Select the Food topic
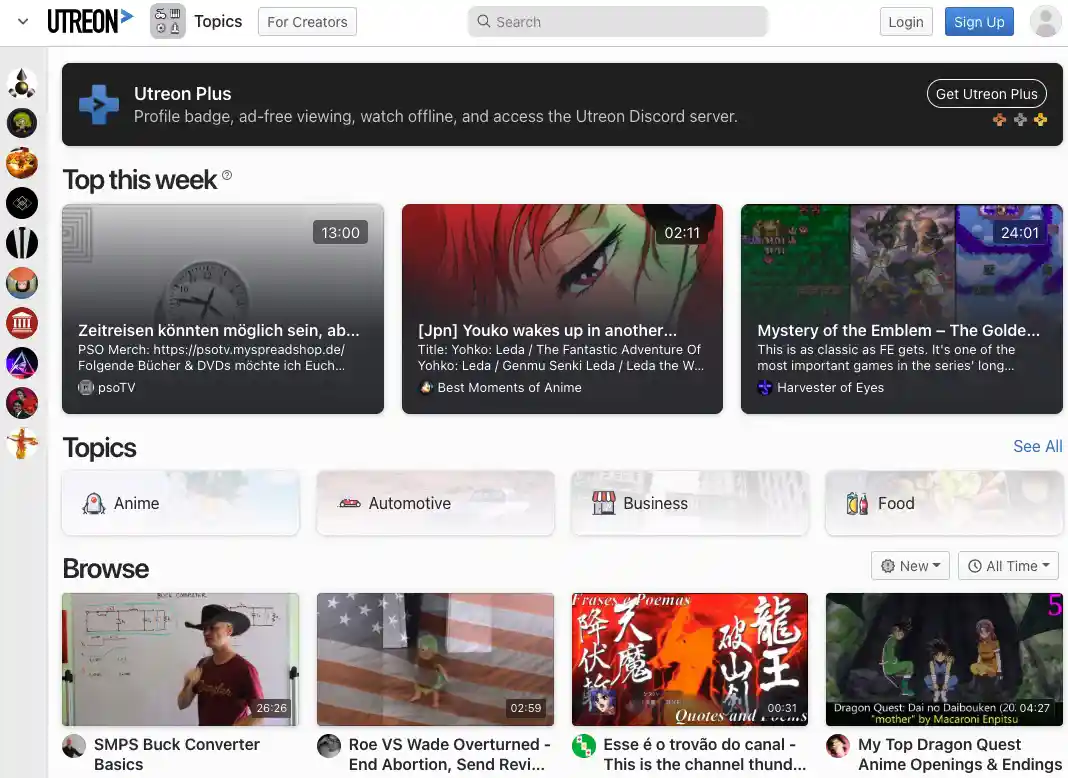Image resolution: width=1068 pixels, height=778 pixels. pos(944,503)
